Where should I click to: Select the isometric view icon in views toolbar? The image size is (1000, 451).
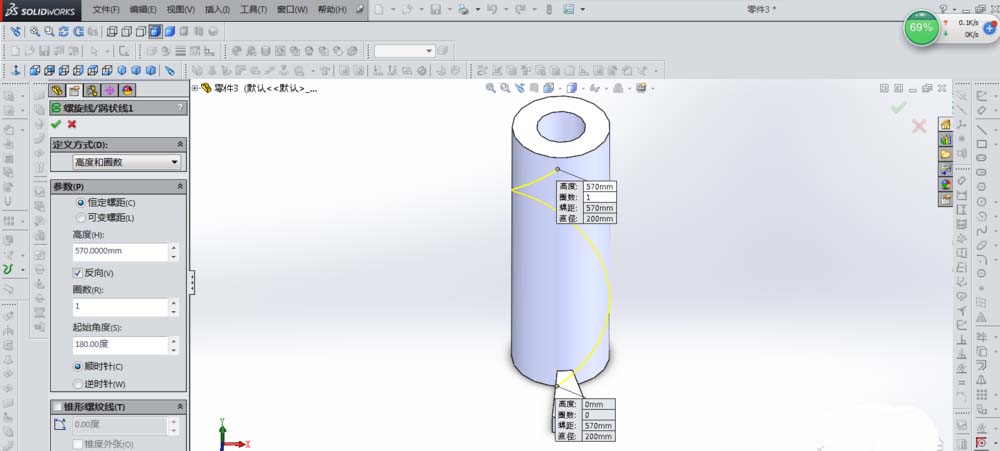122,70
